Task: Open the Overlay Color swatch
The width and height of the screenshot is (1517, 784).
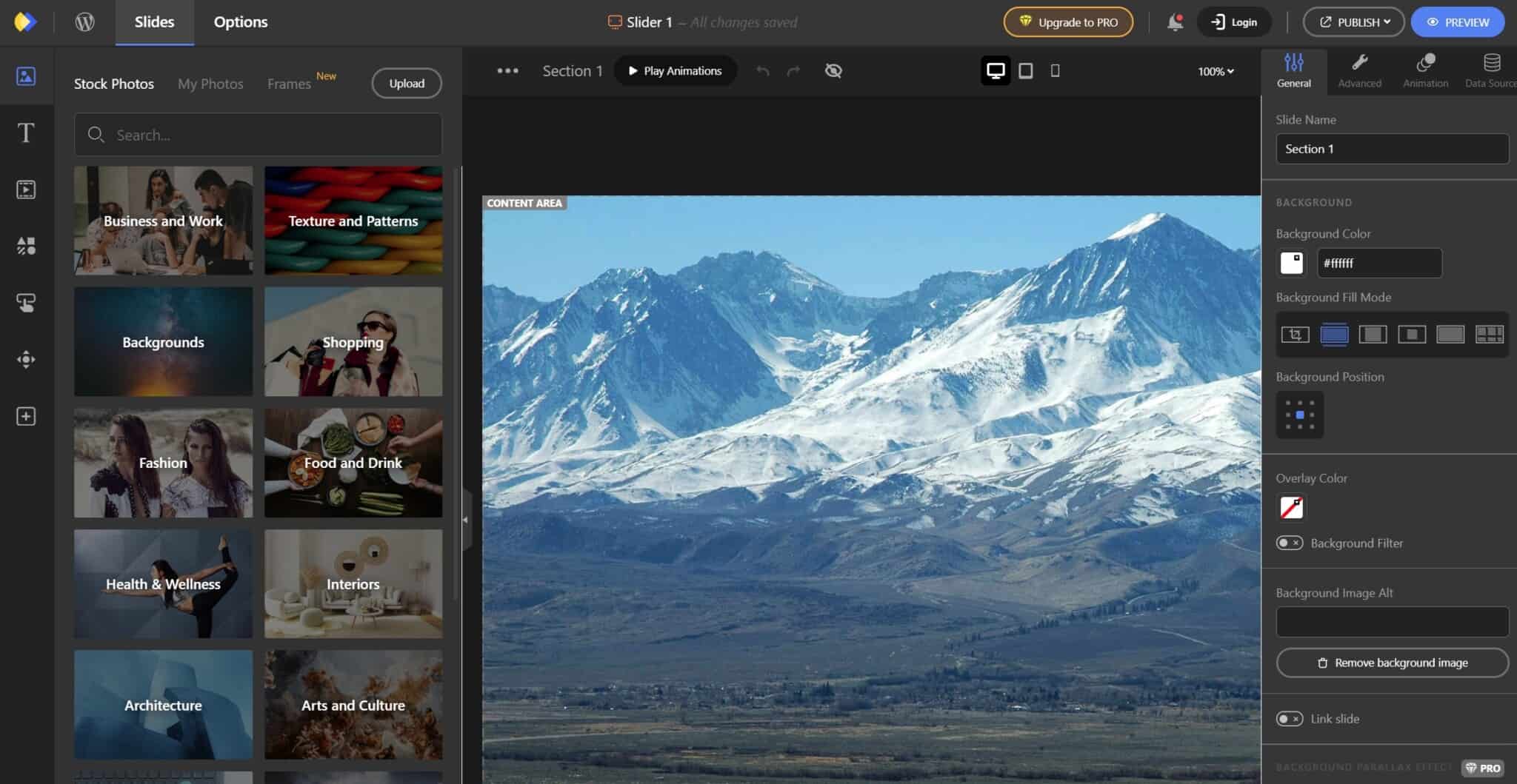Action: pyautogui.click(x=1292, y=508)
